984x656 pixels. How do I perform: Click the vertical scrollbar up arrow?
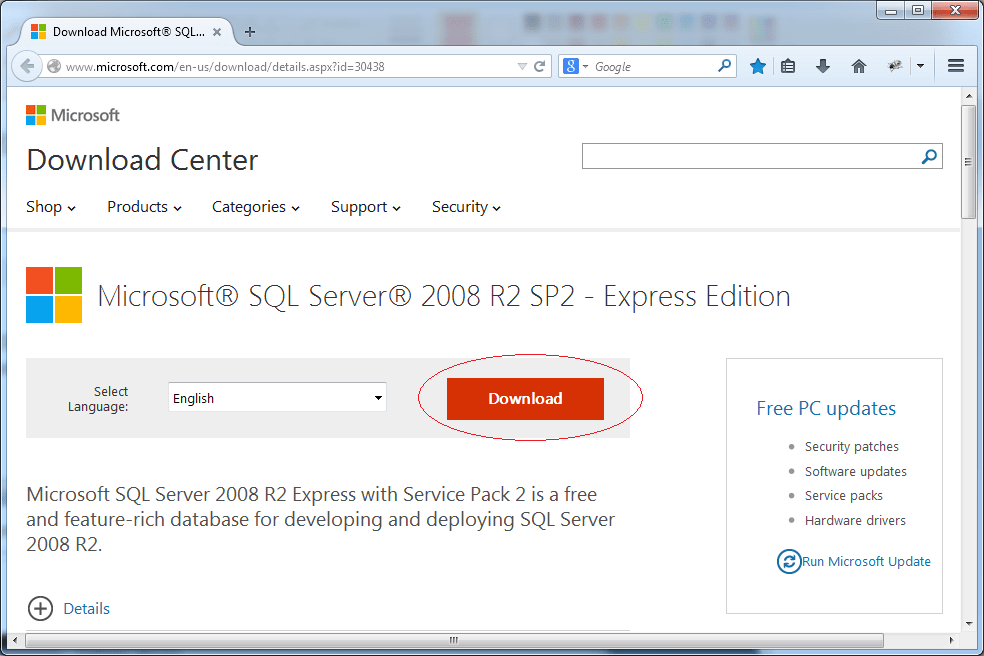click(969, 96)
